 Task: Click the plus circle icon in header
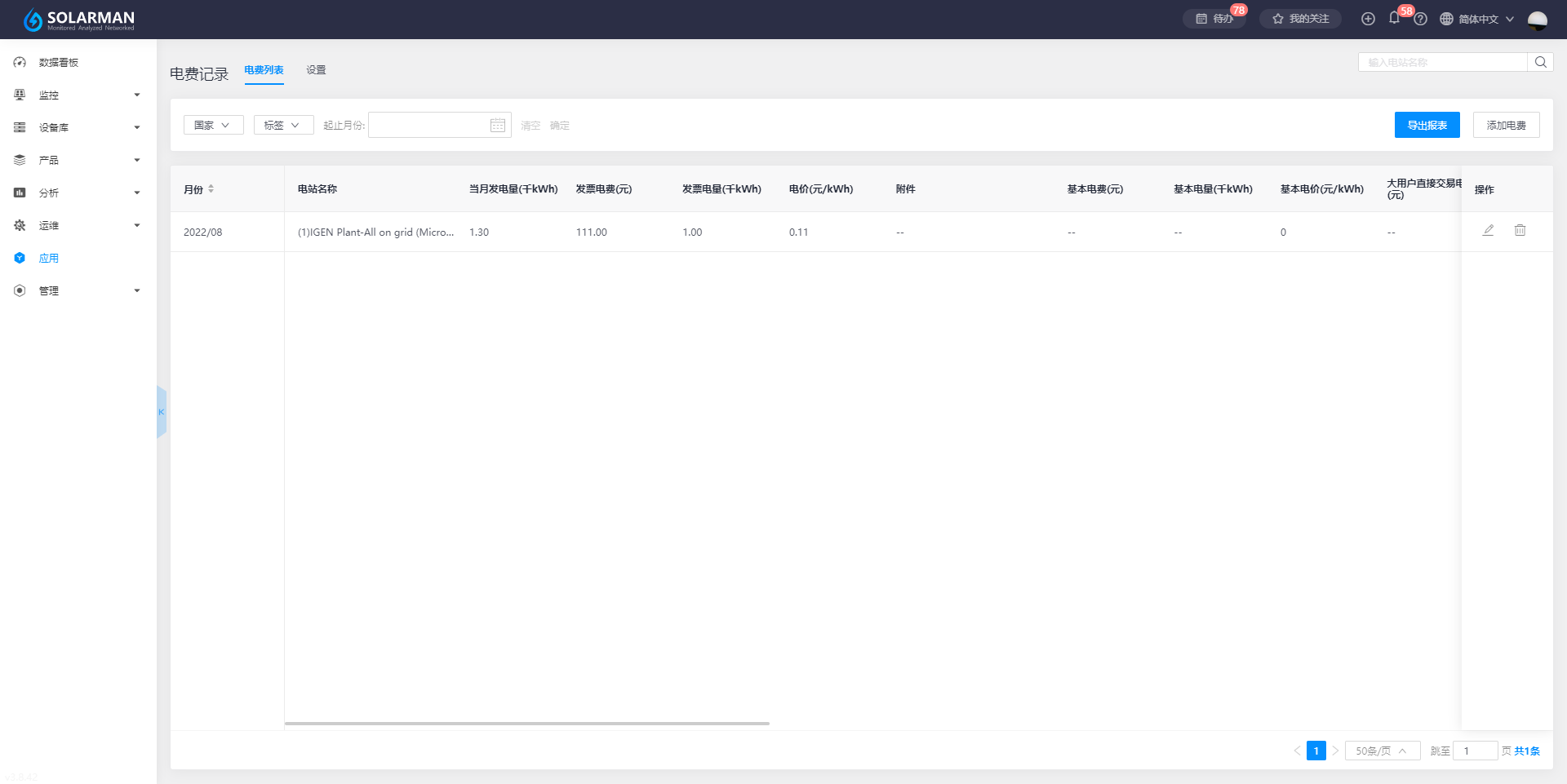(1368, 19)
